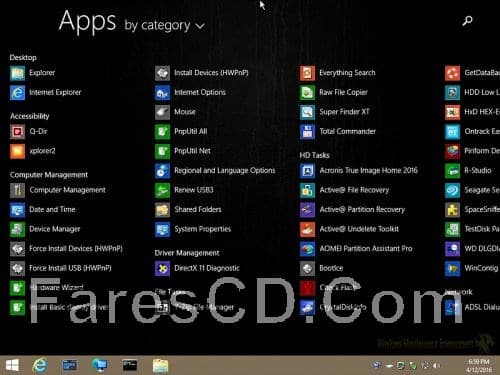Open TestDisk icon

(452, 229)
